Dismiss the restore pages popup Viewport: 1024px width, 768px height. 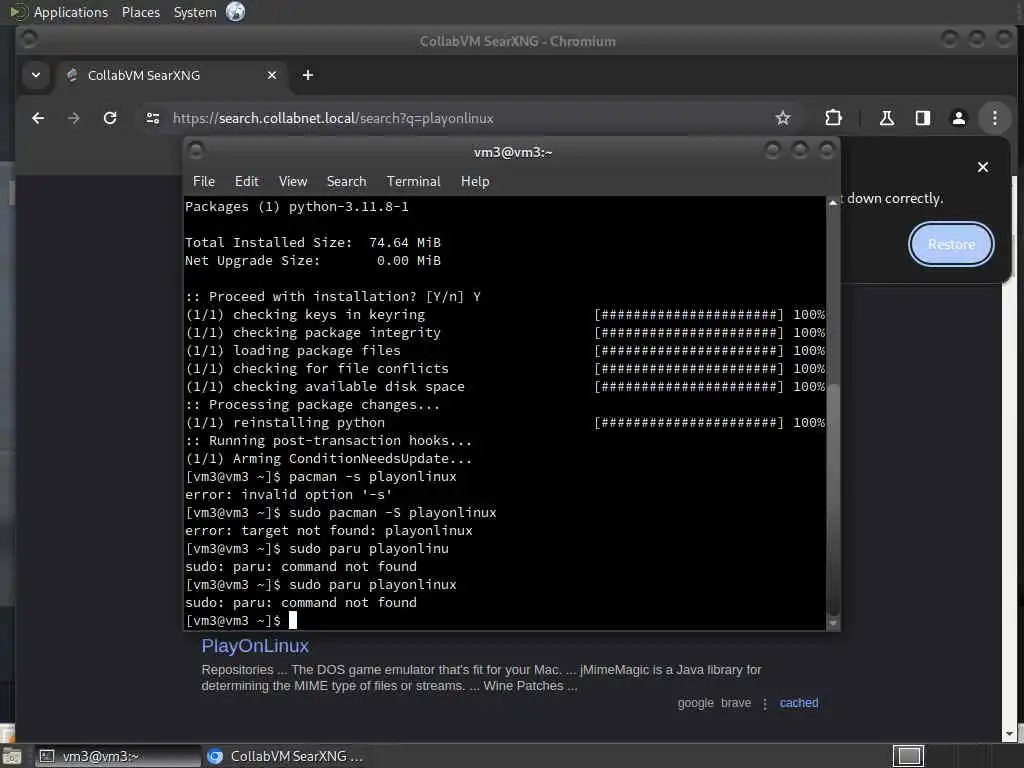click(x=982, y=167)
